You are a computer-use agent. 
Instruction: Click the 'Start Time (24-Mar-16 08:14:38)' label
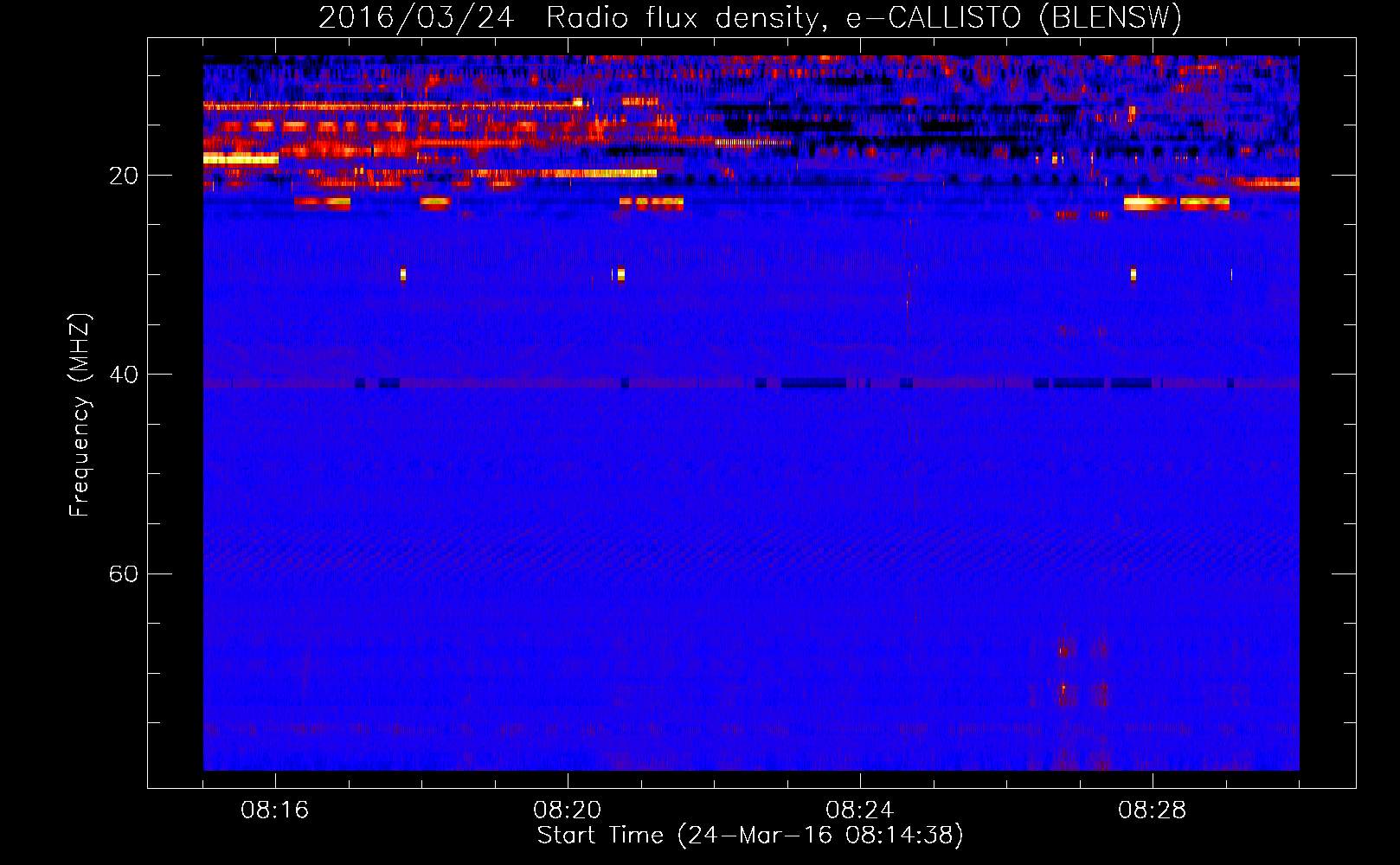coord(750,836)
